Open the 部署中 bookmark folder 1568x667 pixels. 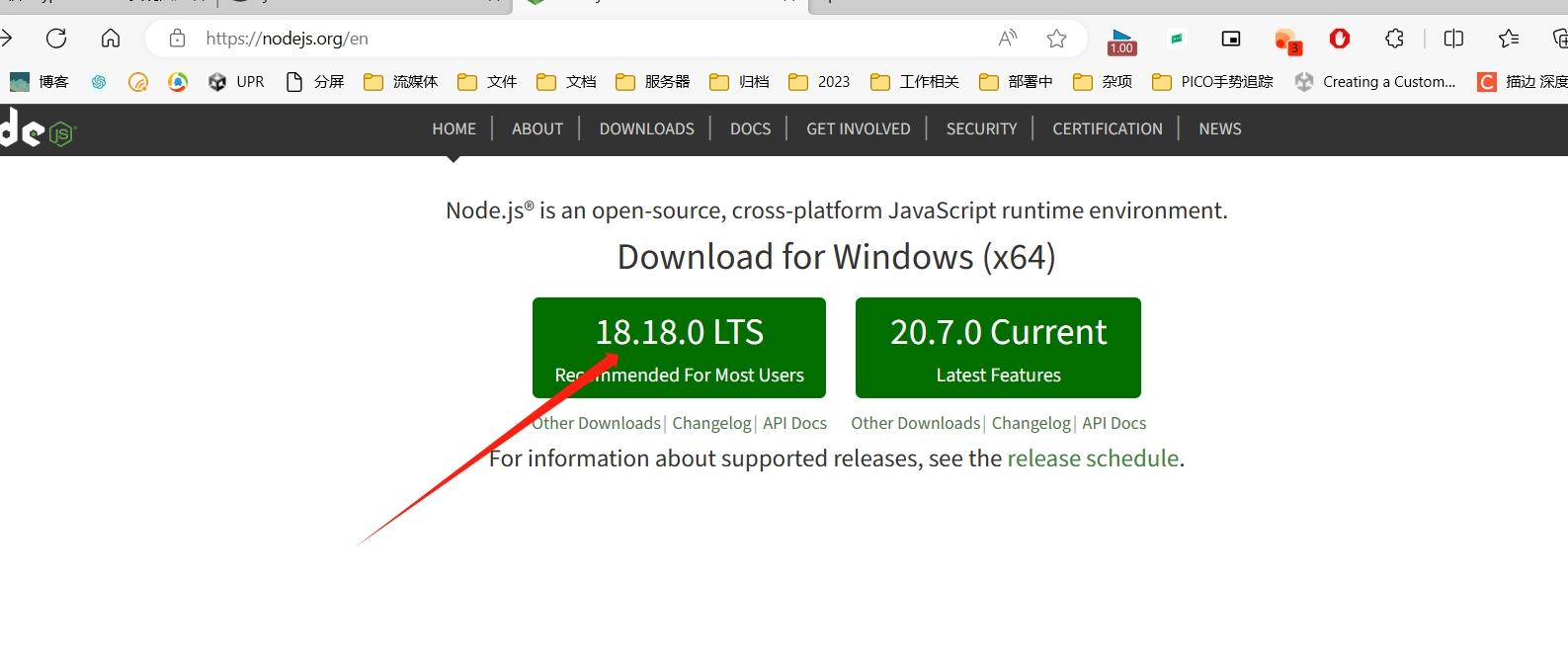[x=1016, y=82]
